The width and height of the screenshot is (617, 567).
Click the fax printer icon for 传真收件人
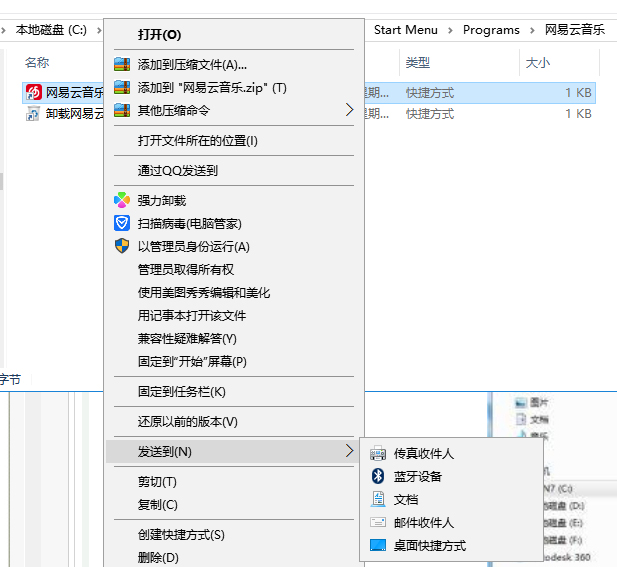click(x=378, y=453)
